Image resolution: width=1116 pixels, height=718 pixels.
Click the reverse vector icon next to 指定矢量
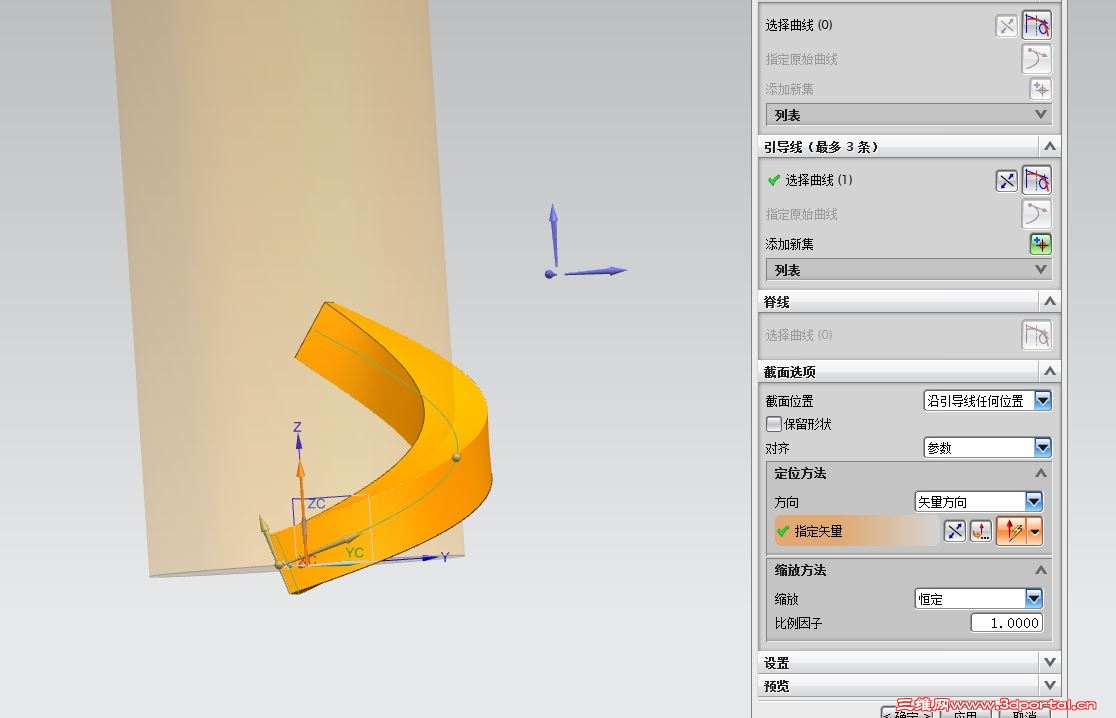coord(954,531)
